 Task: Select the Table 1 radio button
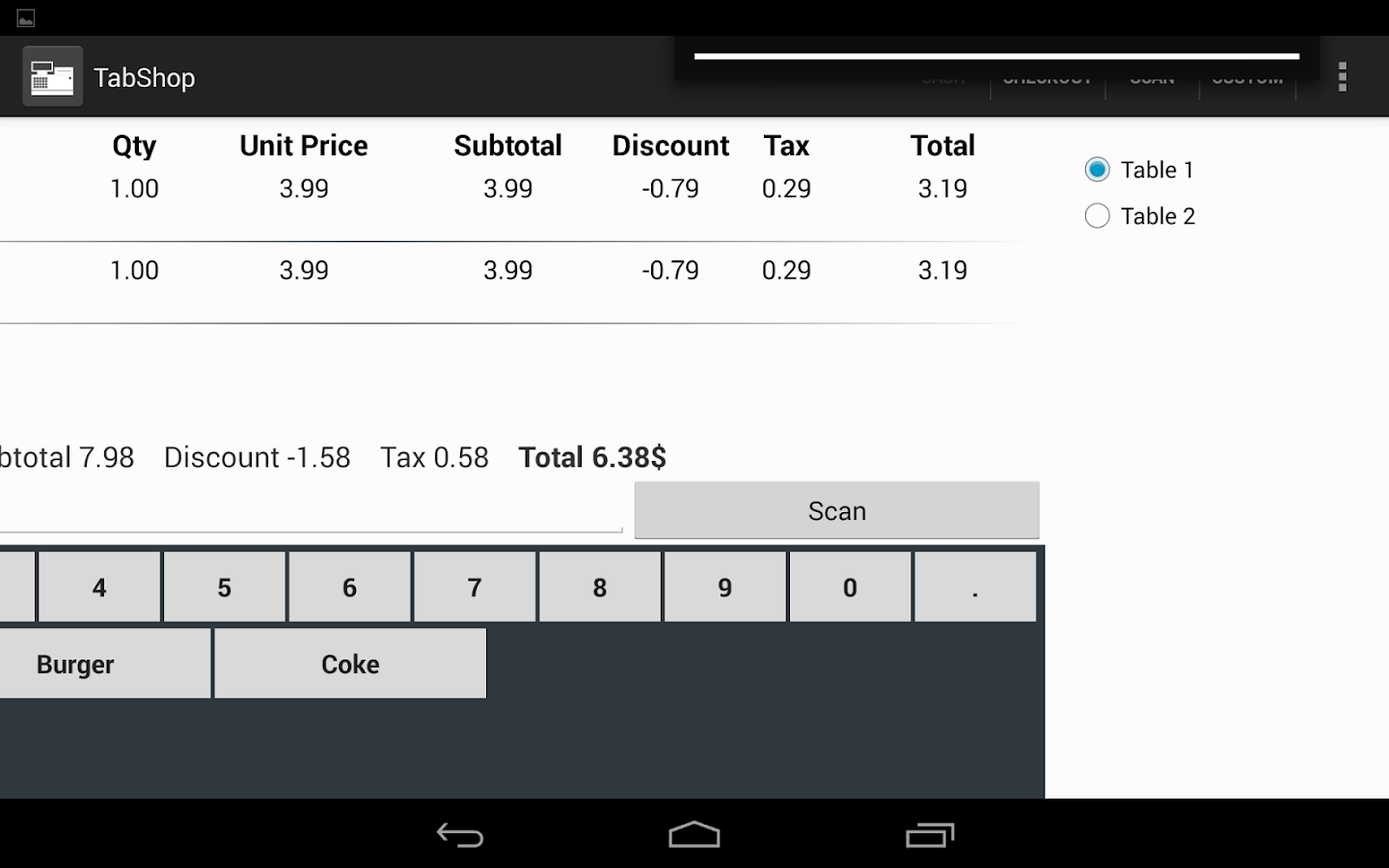coord(1097,169)
